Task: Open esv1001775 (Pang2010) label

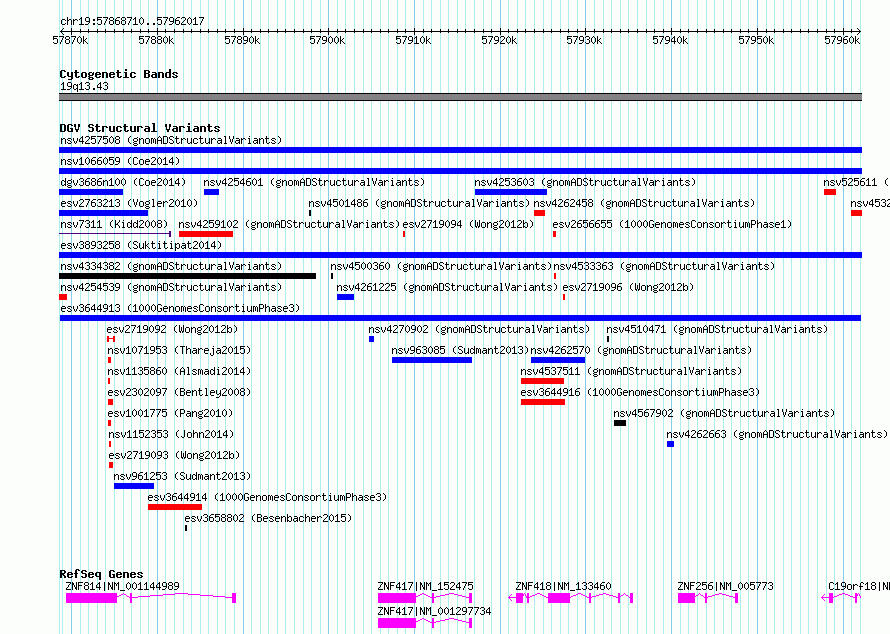Action: click(170, 413)
